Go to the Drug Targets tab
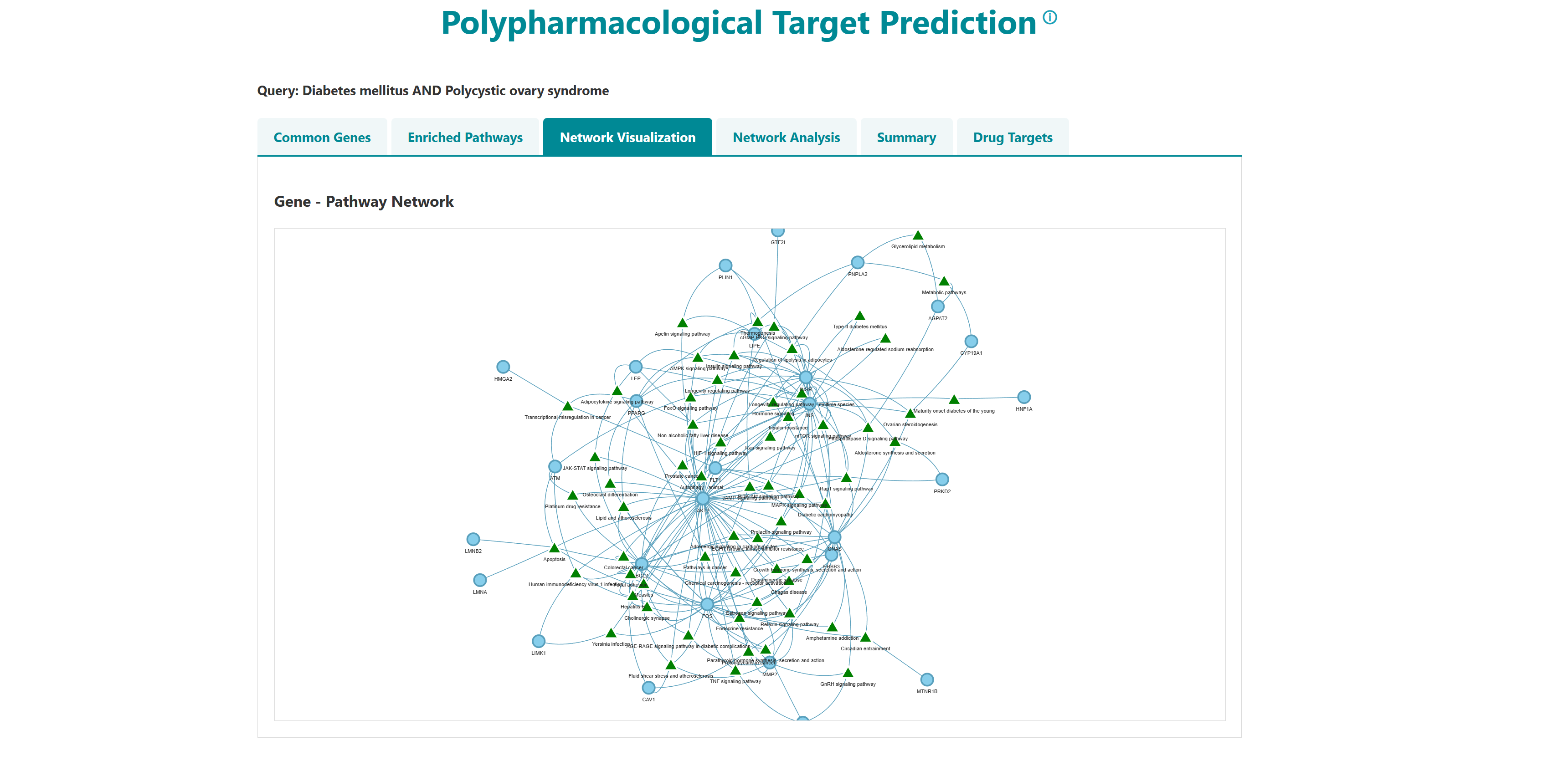Viewport: 1568px width, 776px height. [1012, 138]
